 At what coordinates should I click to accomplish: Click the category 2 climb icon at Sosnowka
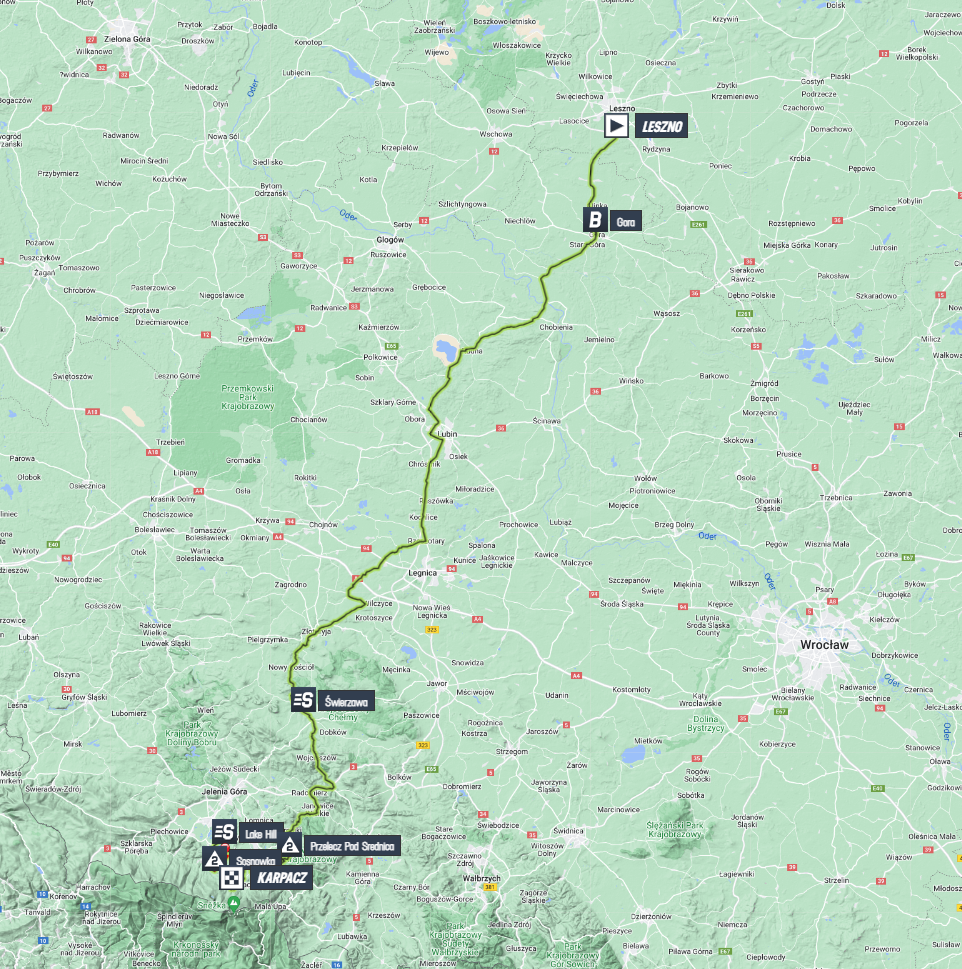214,858
